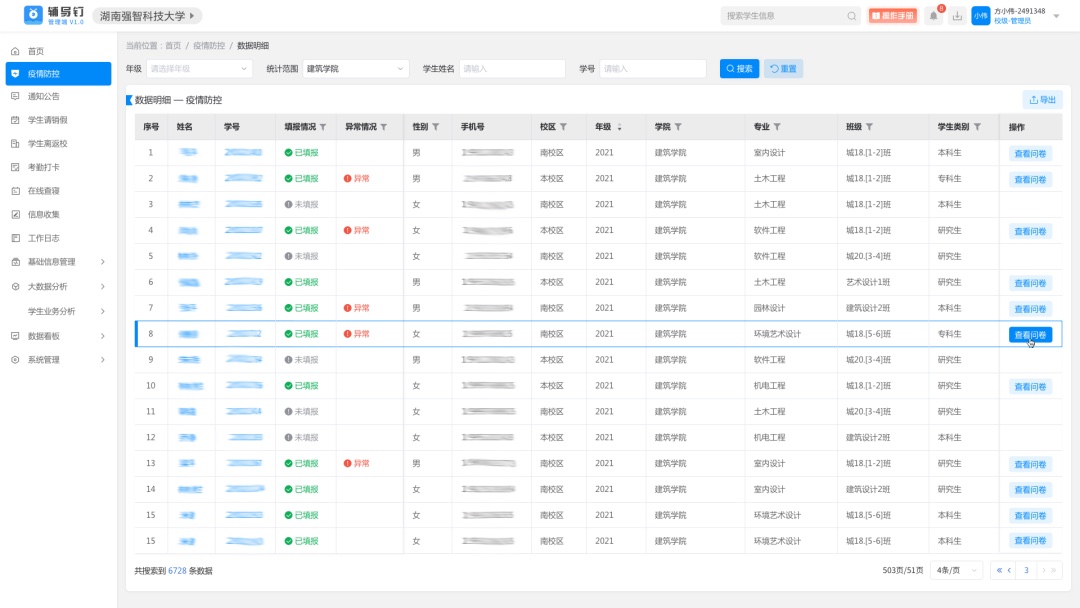Click the 首页 home icon in sidebar

click(15, 51)
